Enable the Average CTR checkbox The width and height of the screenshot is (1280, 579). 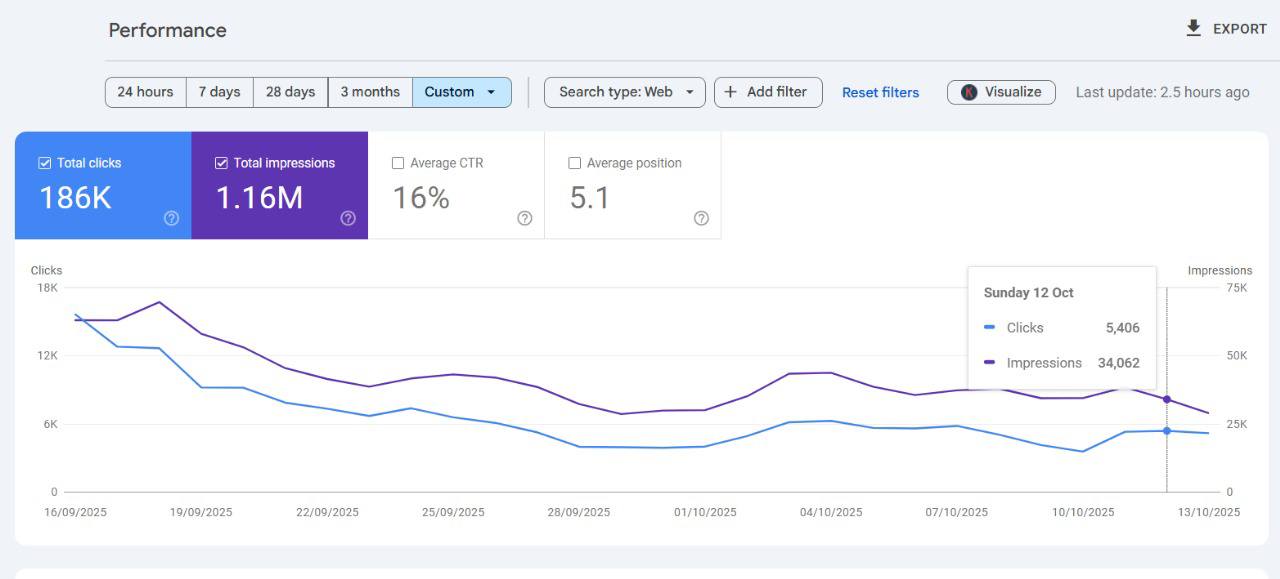click(x=398, y=163)
